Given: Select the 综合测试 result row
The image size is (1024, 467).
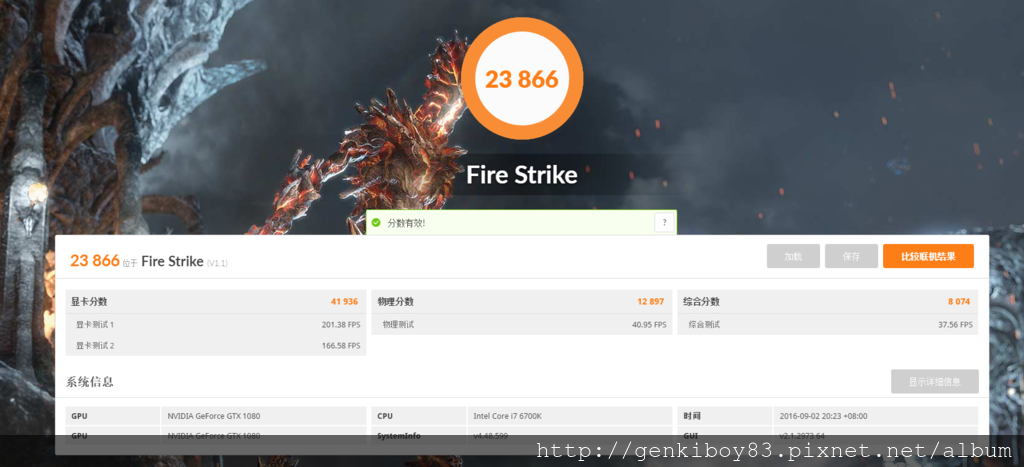Looking at the screenshot, I should [827, 325].
